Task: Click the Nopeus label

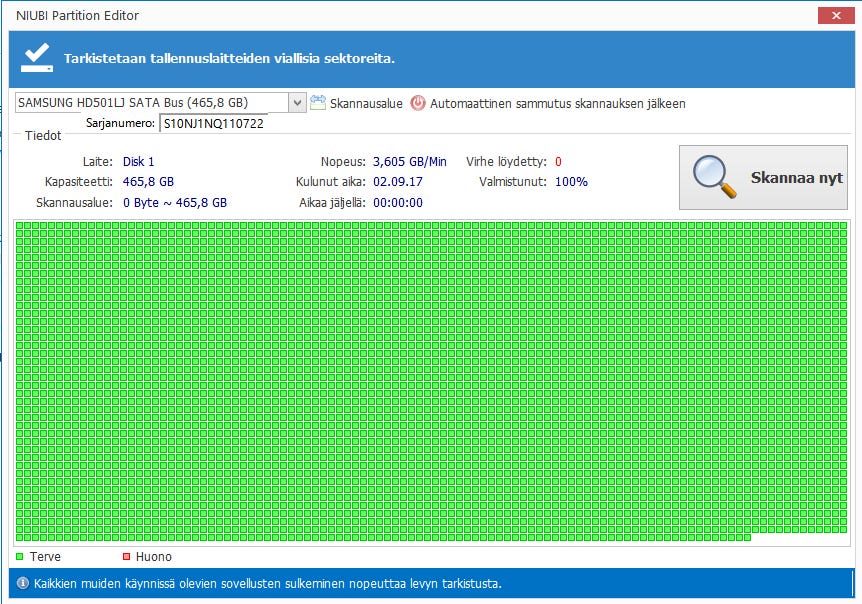Action: pyautogui.click(x=343, y=162)
